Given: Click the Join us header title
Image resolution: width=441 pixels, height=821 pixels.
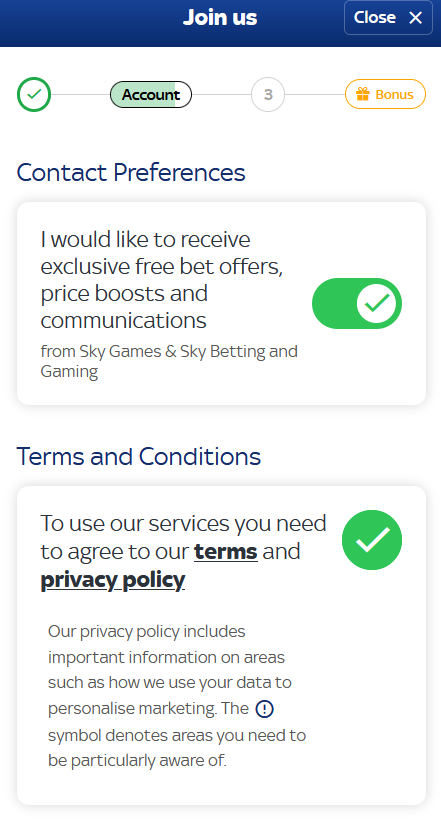Looking at the screenshot, I should click(220, 17).
